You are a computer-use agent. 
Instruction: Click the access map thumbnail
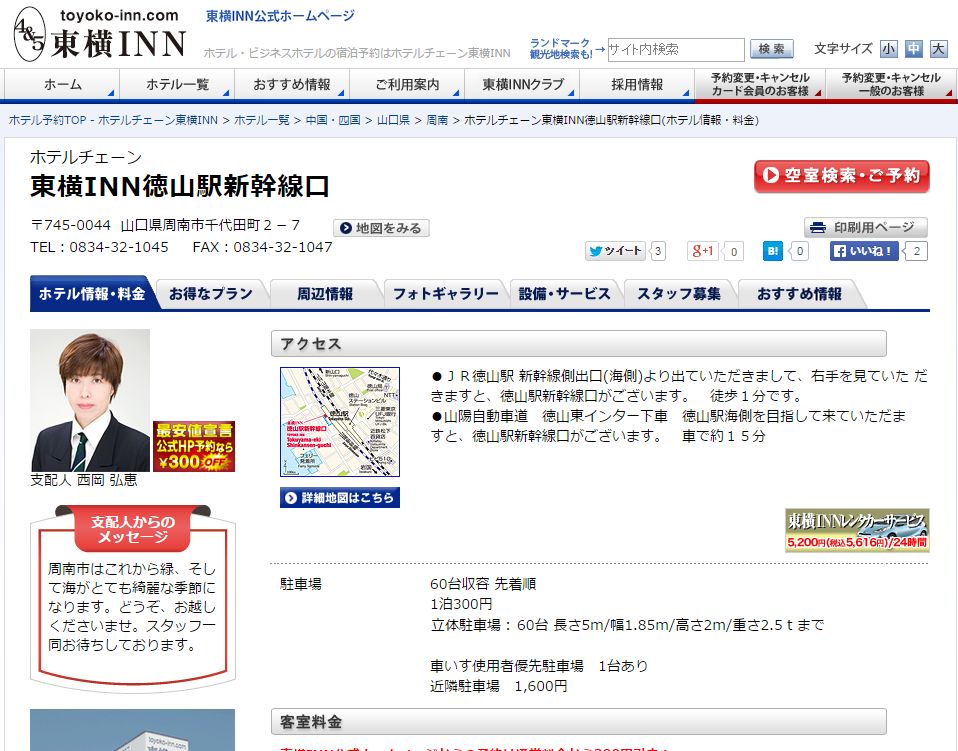[x=340, y=422]
